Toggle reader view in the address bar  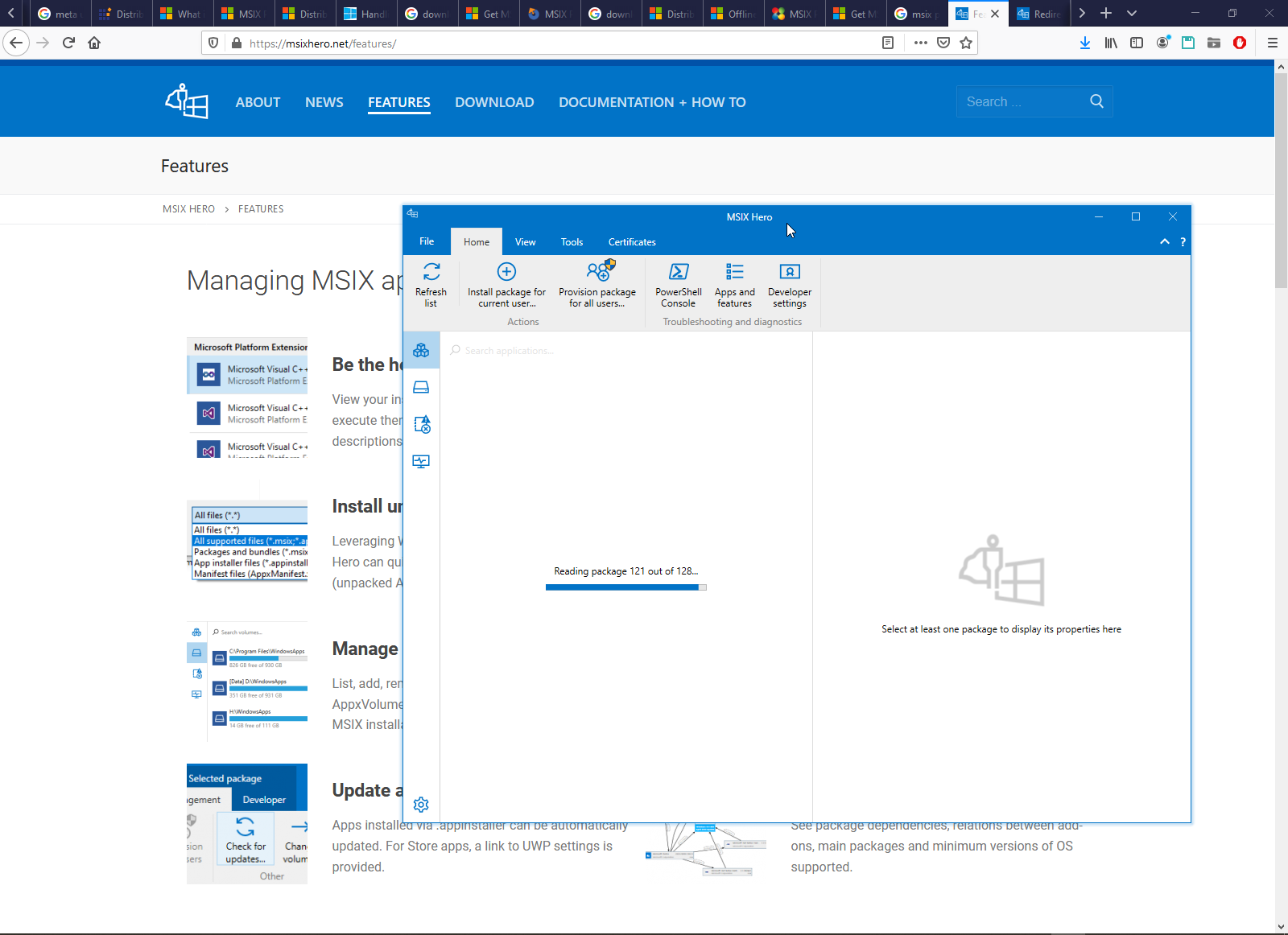888,43
